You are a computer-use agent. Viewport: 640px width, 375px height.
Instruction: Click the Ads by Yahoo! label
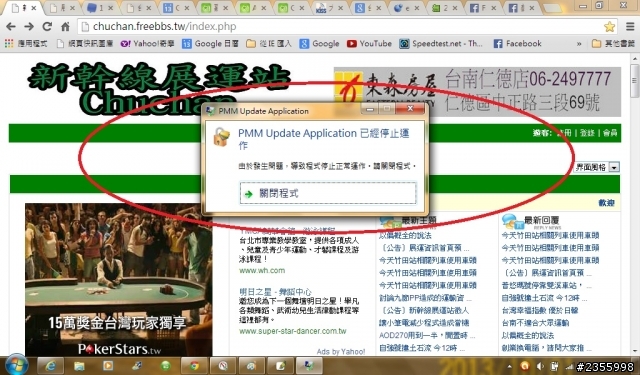point(341,352)
